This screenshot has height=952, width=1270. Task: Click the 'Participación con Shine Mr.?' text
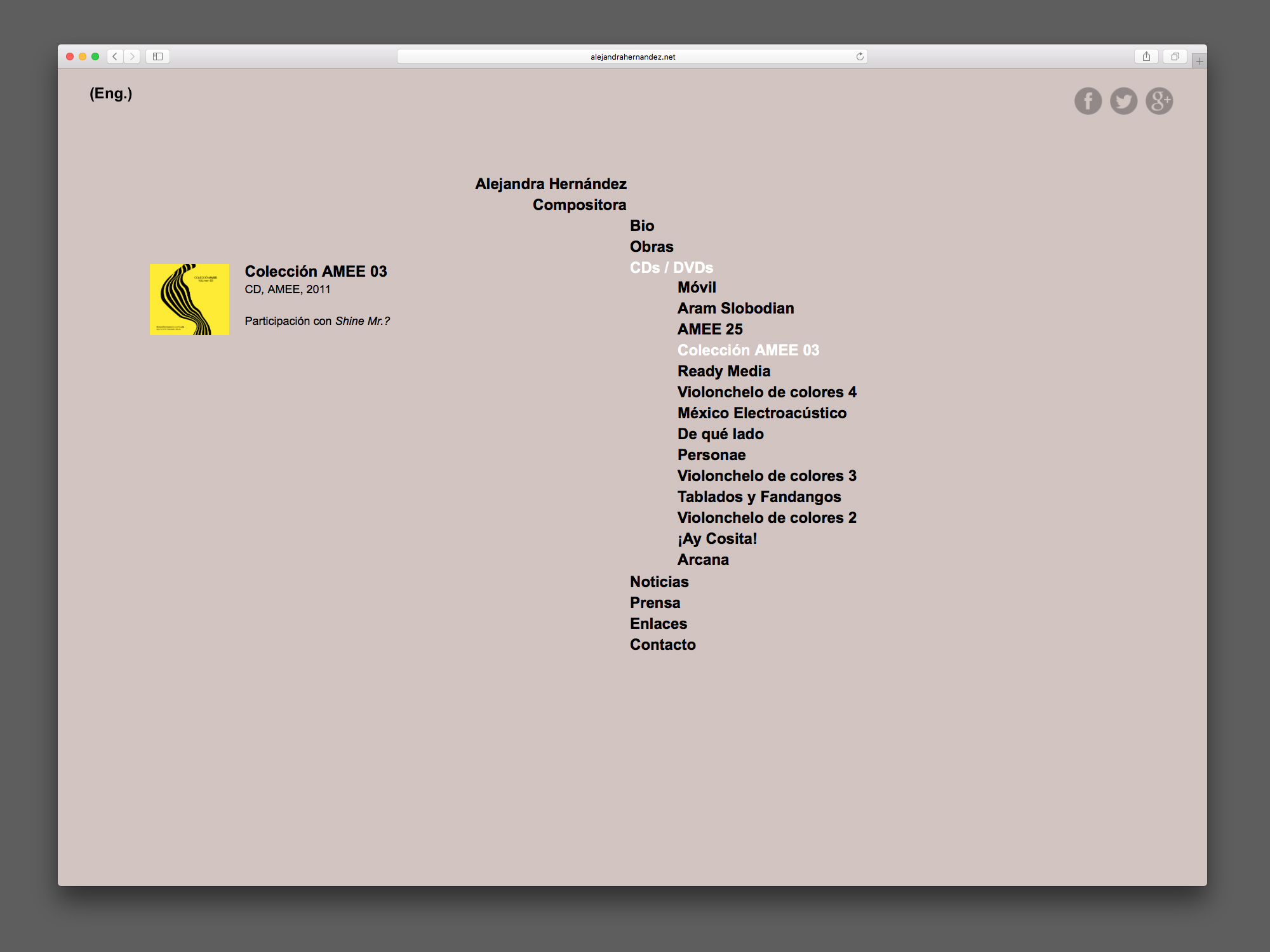(317, 321)
